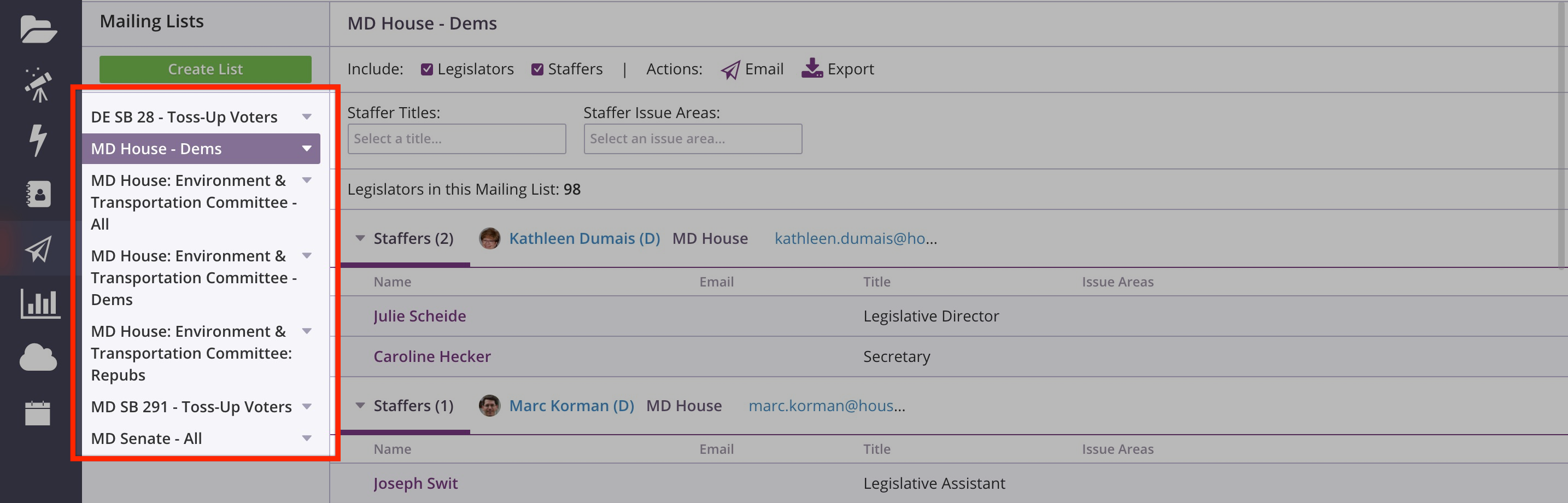Click the telescope discovery icon

coord(38,85)
